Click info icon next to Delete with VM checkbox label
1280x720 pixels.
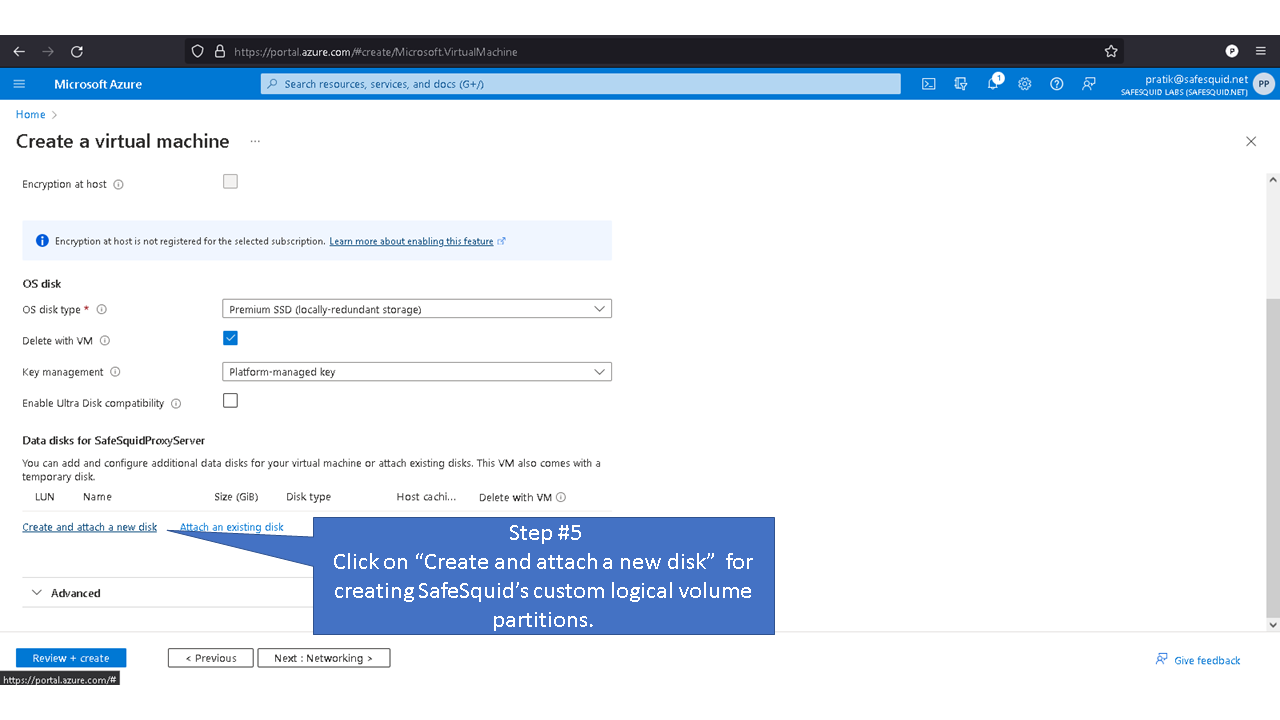(x=105, y=341)
